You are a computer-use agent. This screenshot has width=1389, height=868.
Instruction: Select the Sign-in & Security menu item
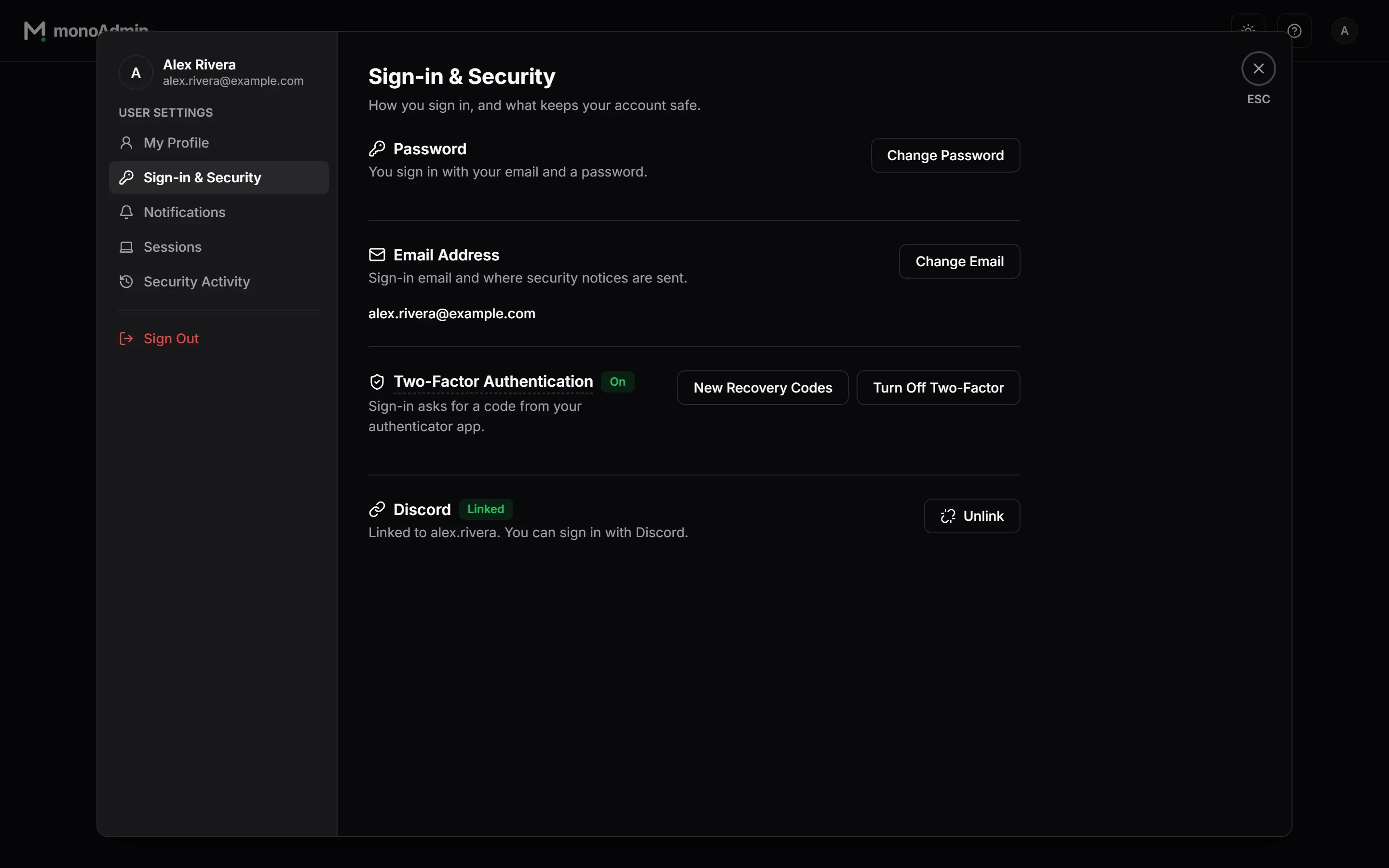point(218,177)
